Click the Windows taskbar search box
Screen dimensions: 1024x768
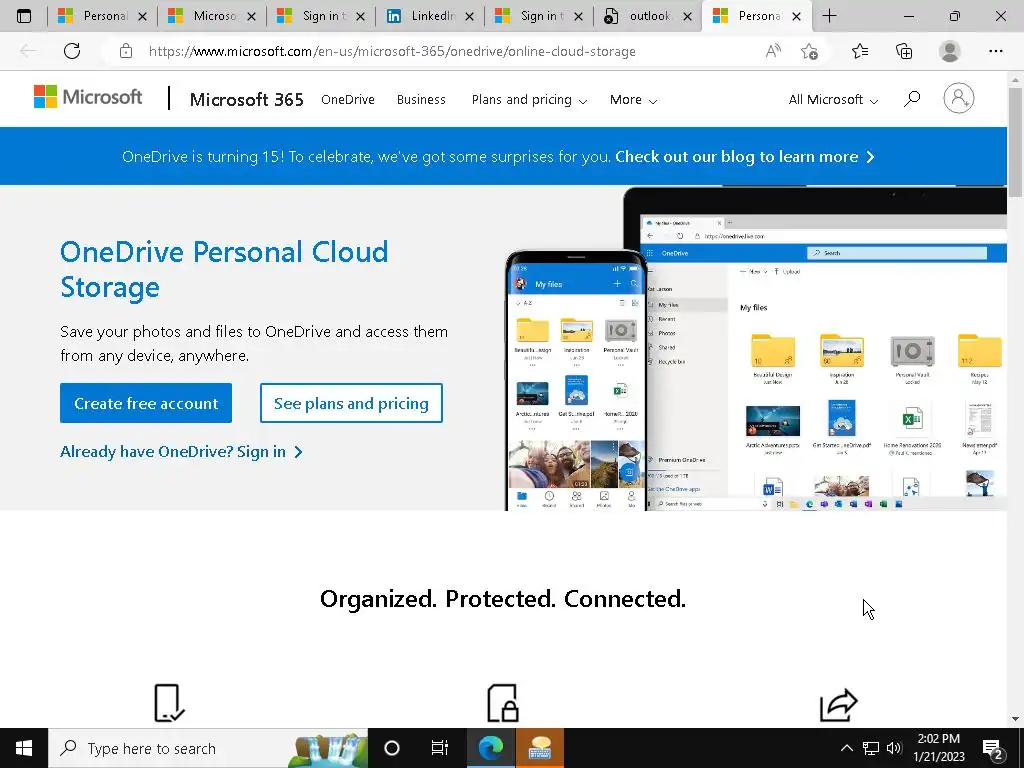[208, 748]
